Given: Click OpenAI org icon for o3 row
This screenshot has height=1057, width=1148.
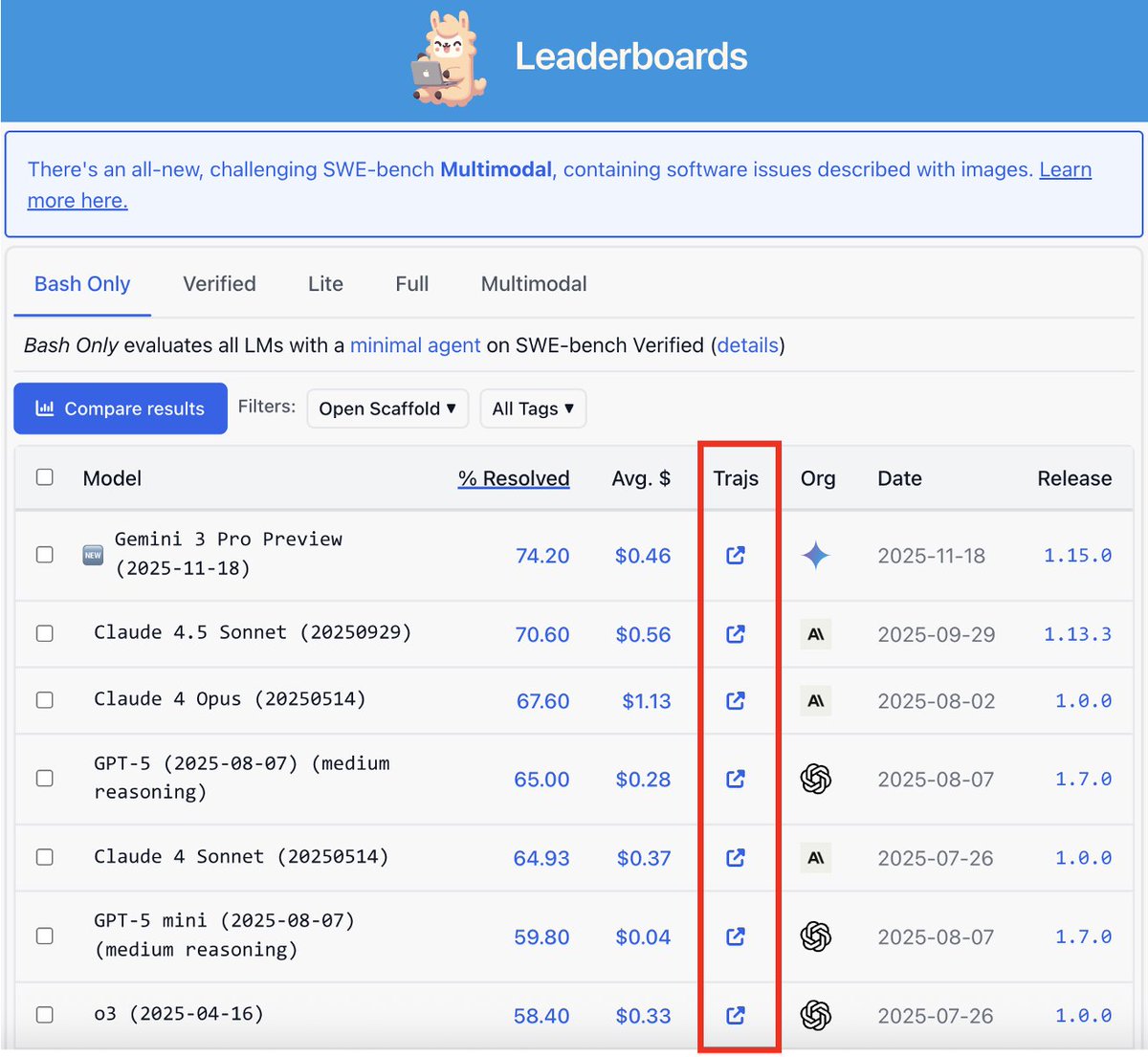Looking at the screenshot, I should click(816, 1015).
